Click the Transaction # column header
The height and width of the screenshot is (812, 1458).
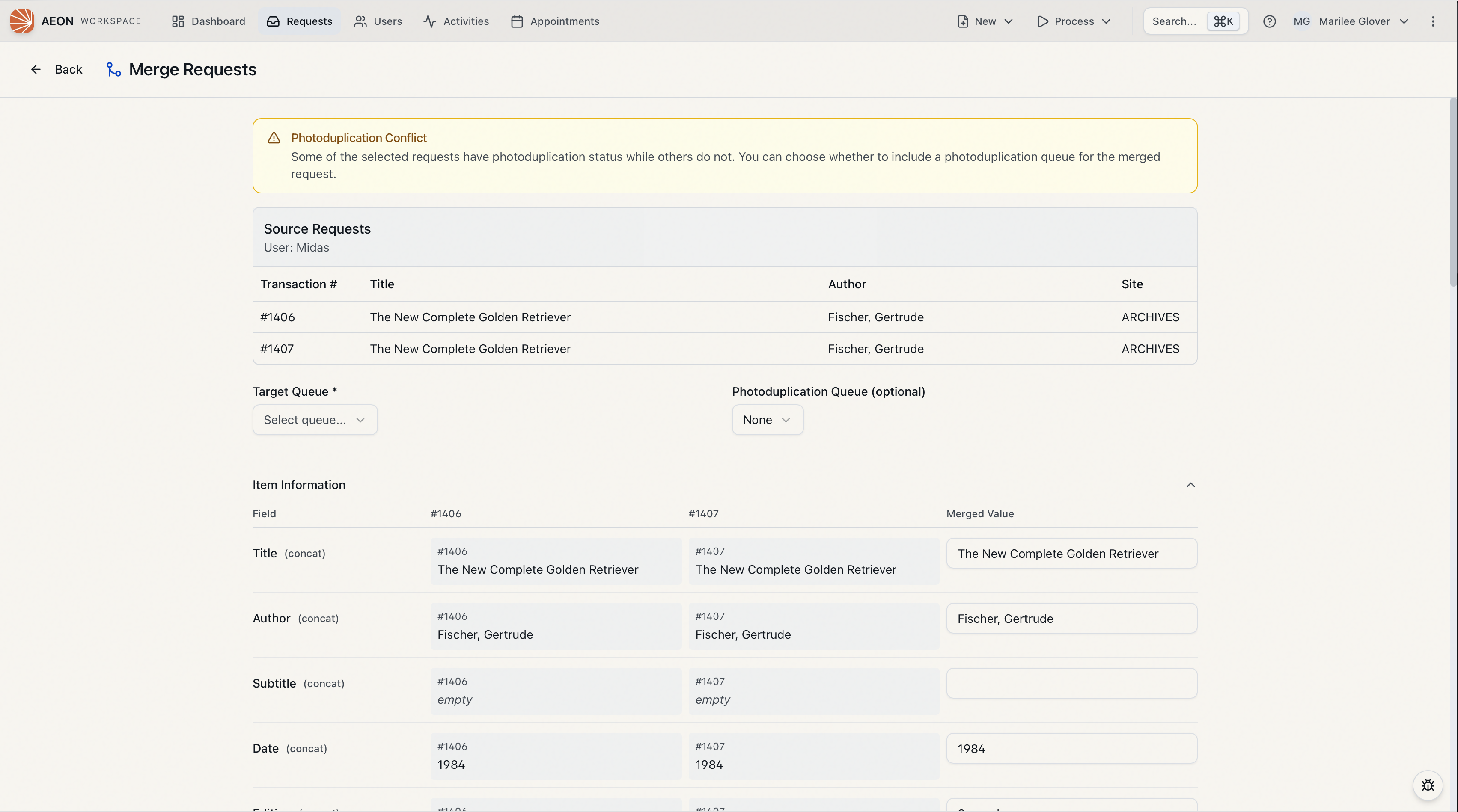pyautogui.click(x=298, y=284)
